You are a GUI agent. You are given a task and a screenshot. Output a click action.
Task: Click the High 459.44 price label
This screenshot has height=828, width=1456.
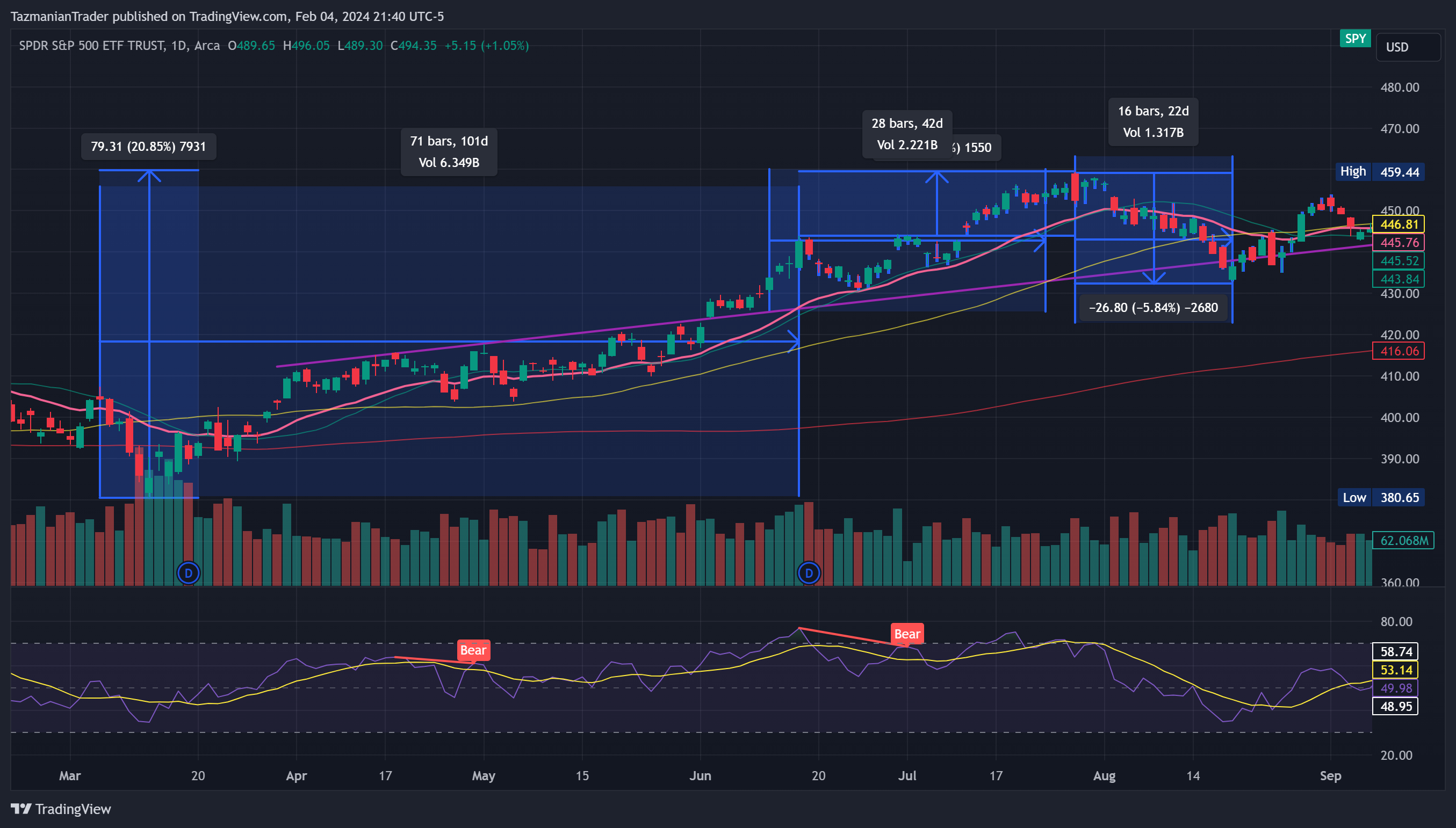coord(1380,172)
